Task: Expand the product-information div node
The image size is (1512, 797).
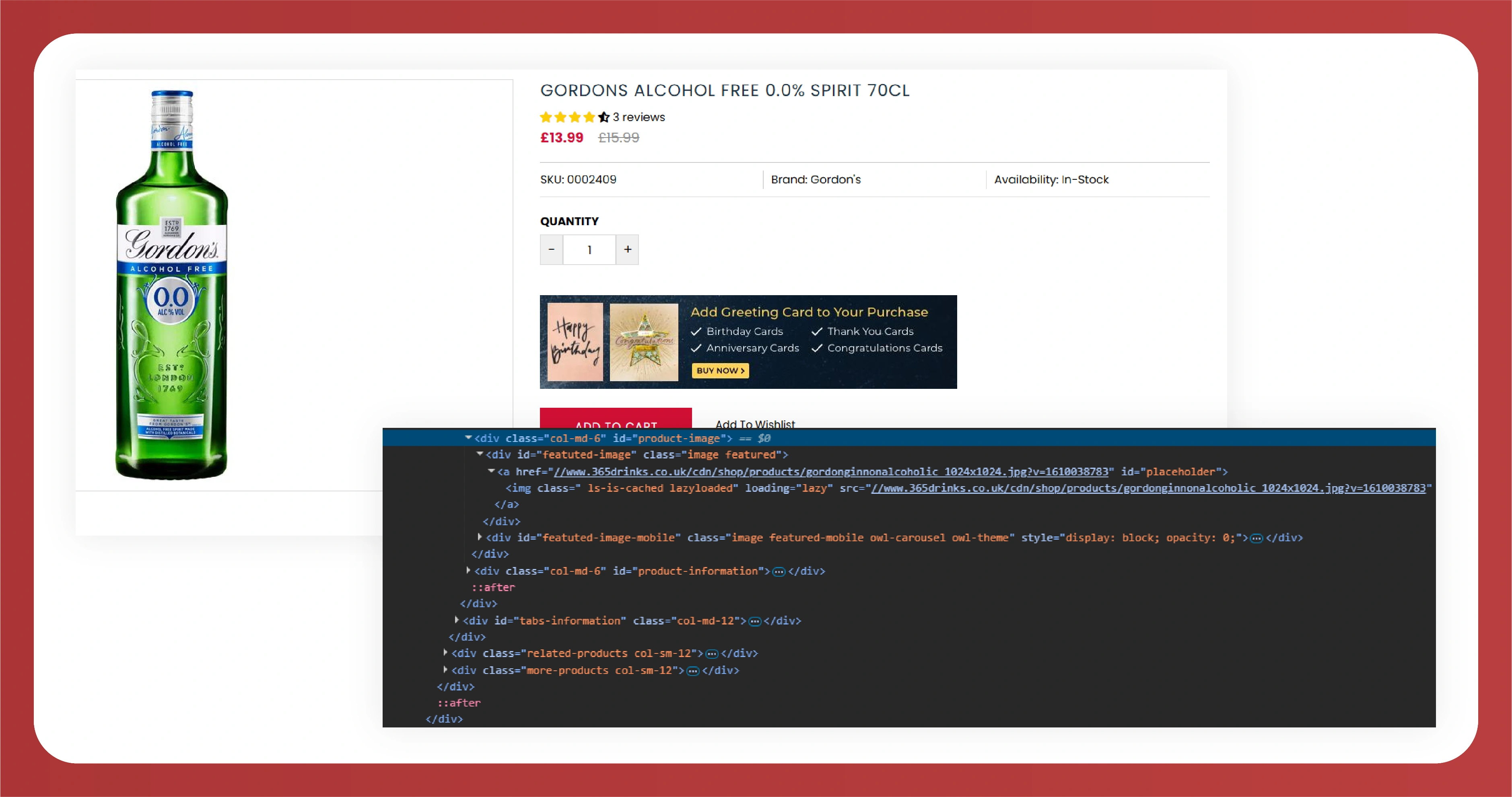Action: (468, 570)
